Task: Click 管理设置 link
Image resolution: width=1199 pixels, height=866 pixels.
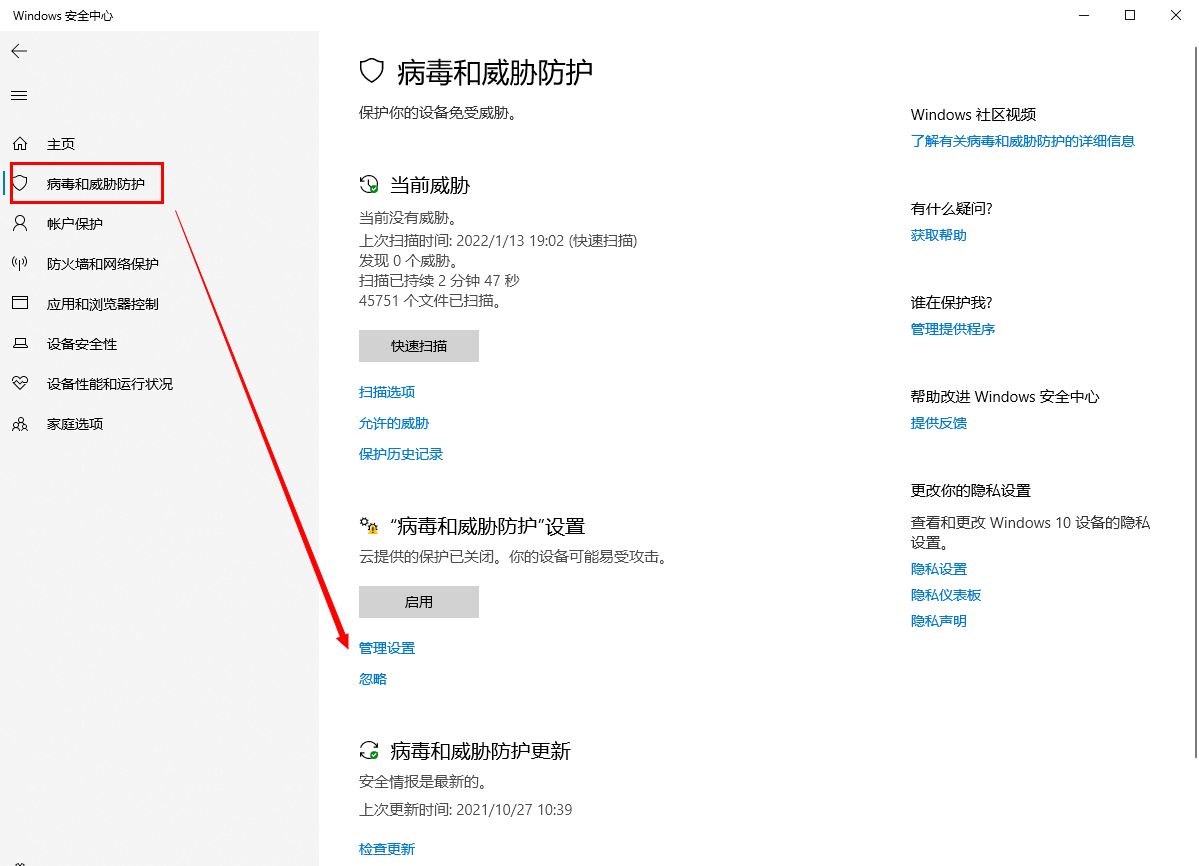Action: tap(387, 648)
